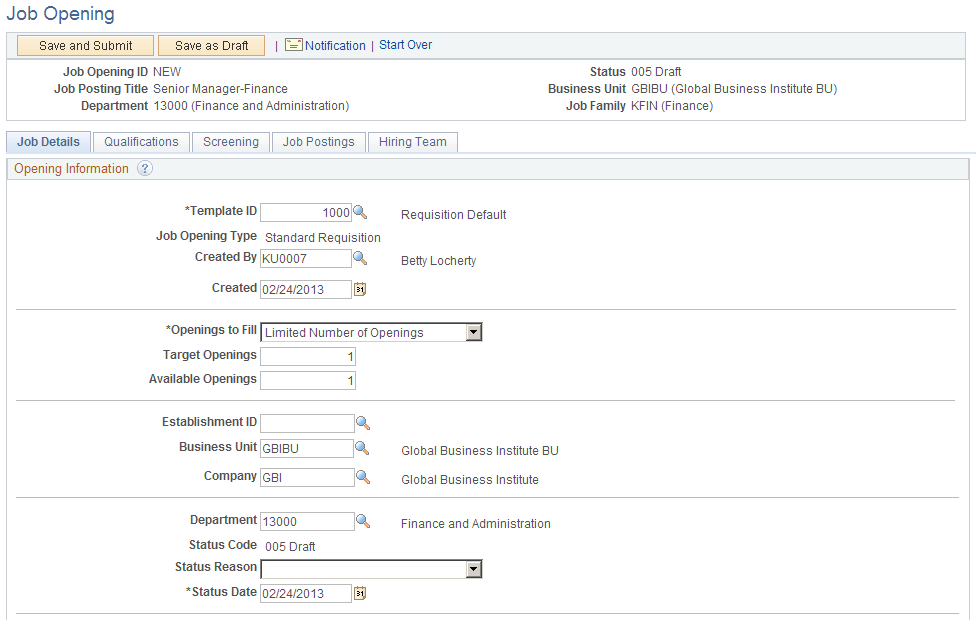The height and width of the screenshot is (620, 976).
Task: Click the Available Openings input field
Action: click(x=307, y=380)
